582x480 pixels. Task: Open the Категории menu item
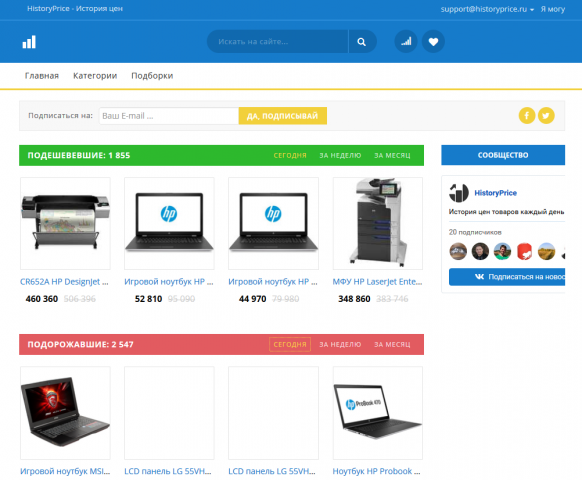coord(95,76)
